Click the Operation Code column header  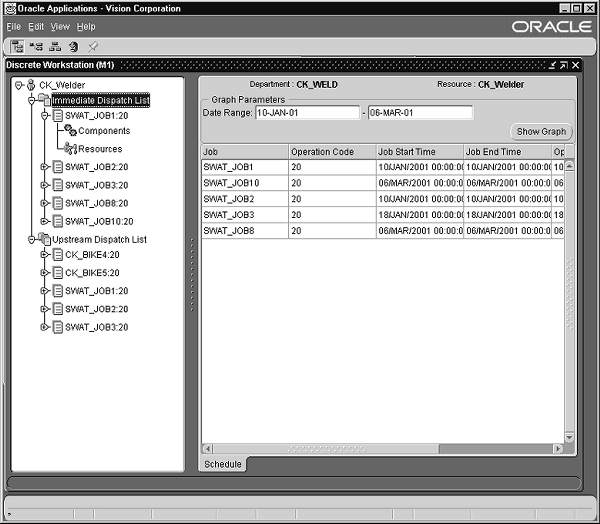tap(332, 152)
